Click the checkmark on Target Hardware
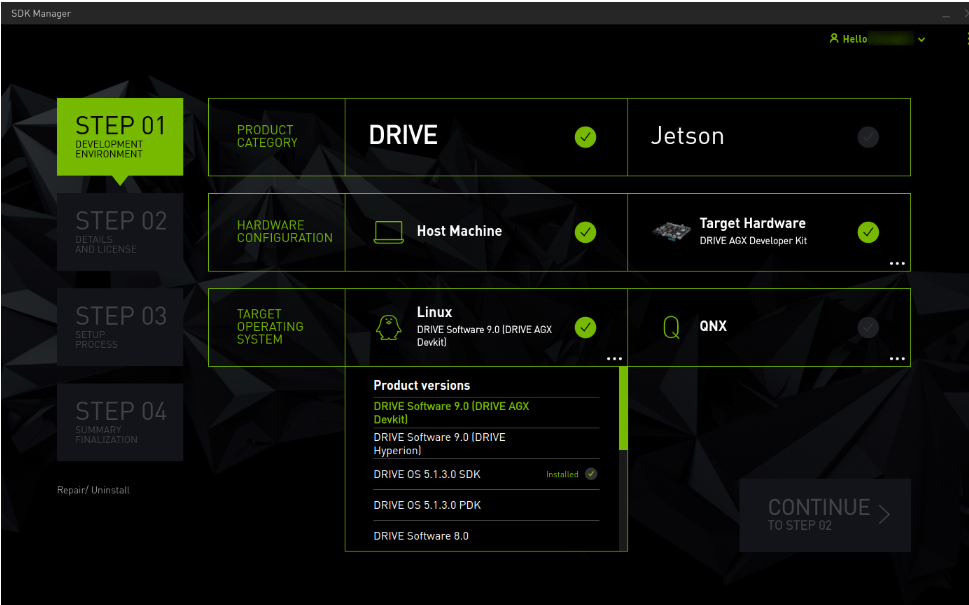This screenshot has width=969, height=605. click(x=867, y=232)
